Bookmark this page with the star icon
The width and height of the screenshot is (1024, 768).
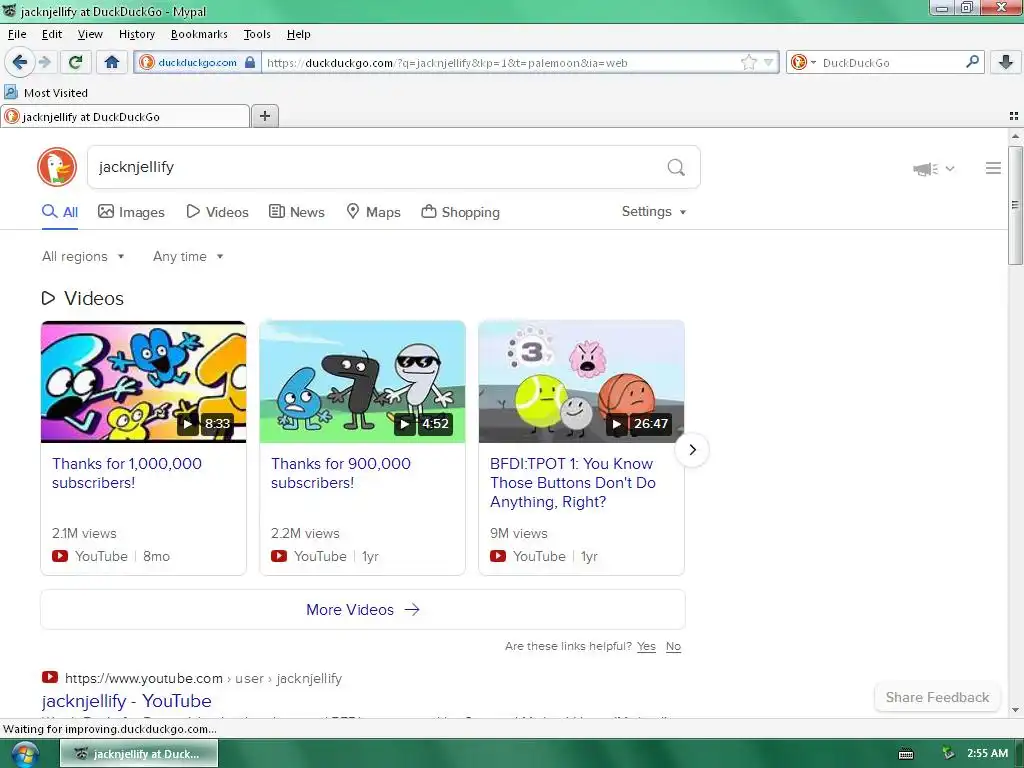point(748,63)
